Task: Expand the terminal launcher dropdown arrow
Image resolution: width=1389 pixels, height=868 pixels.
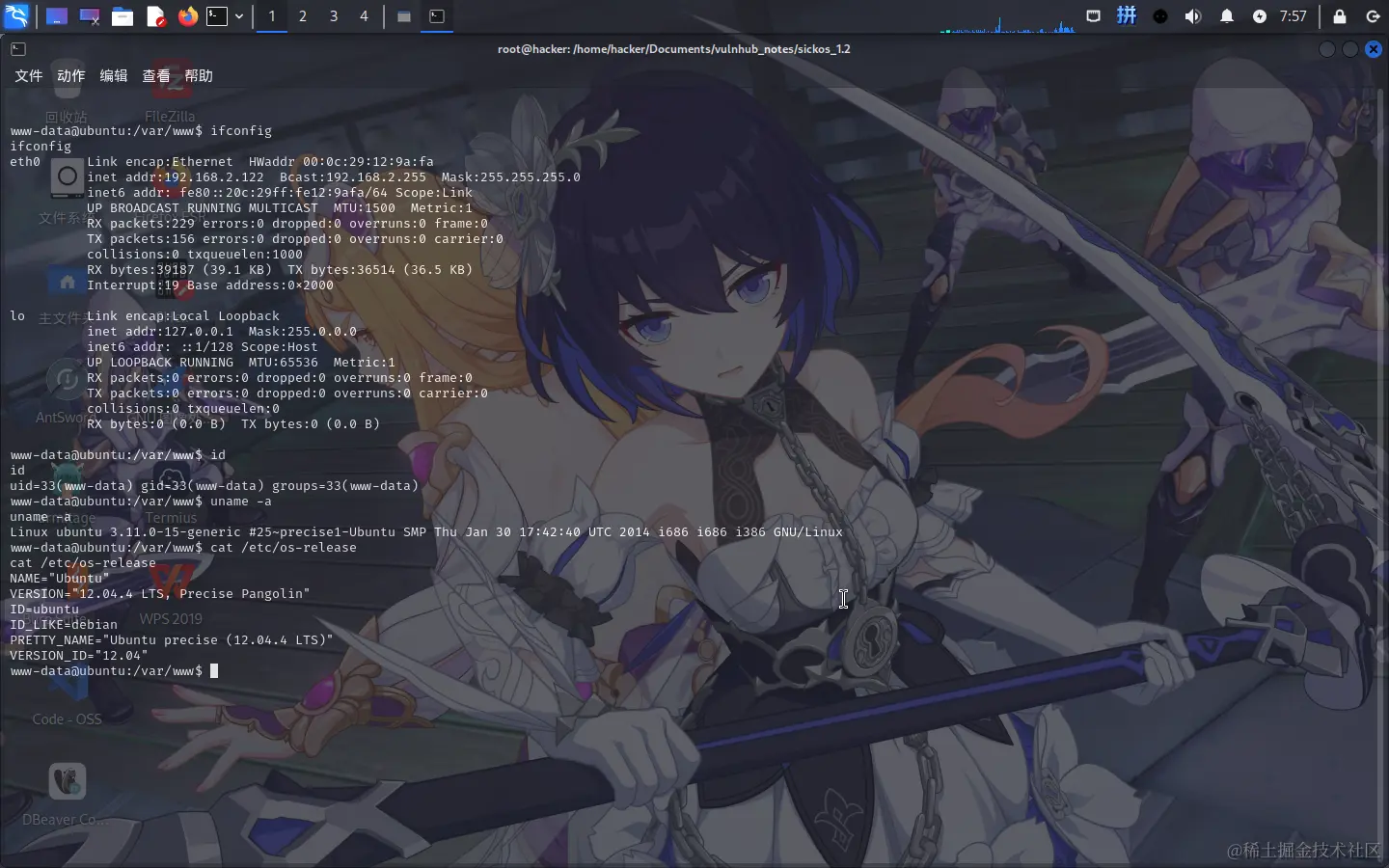Action: [239, 16]
